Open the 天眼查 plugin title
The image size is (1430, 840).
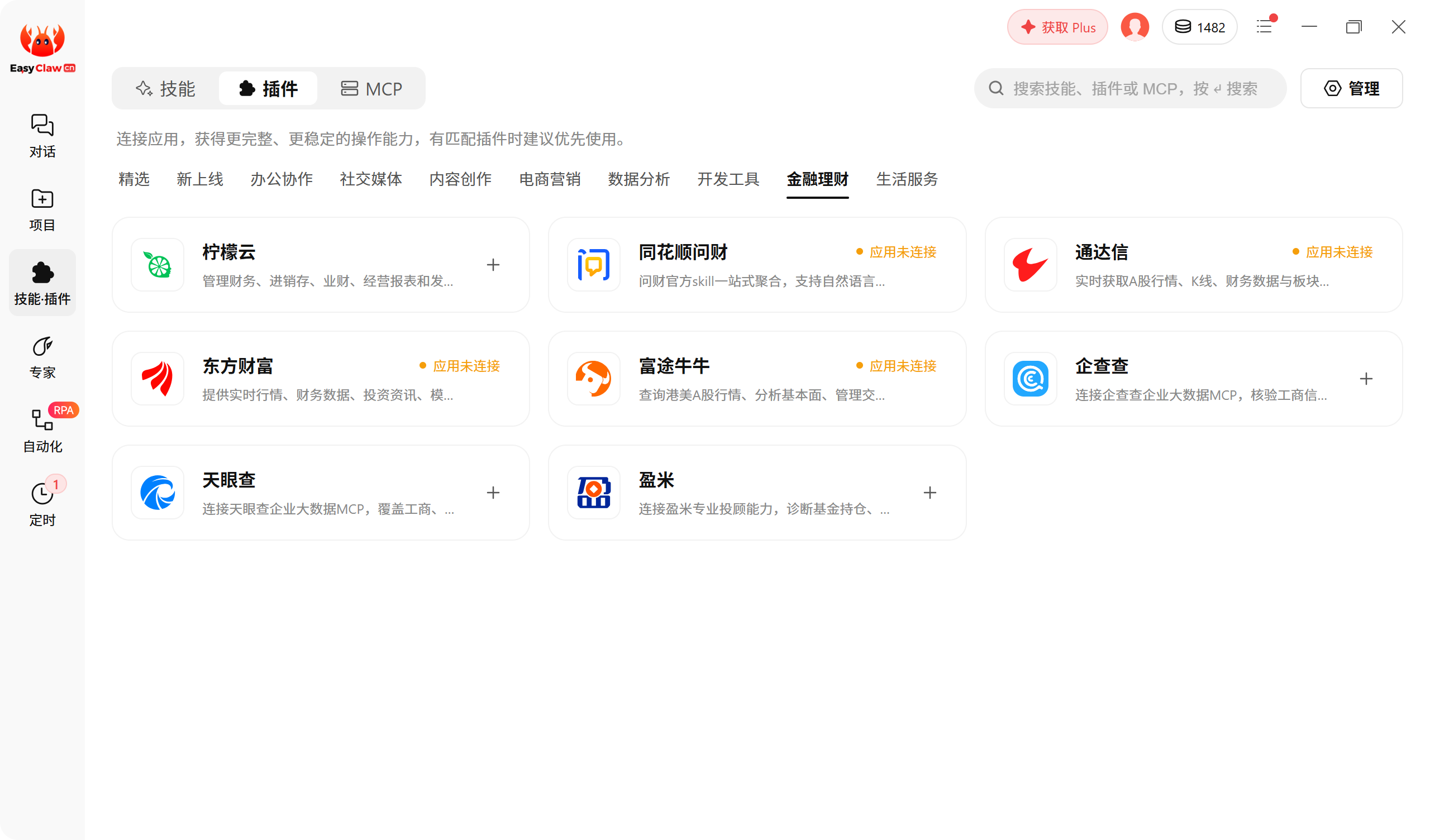229,480
